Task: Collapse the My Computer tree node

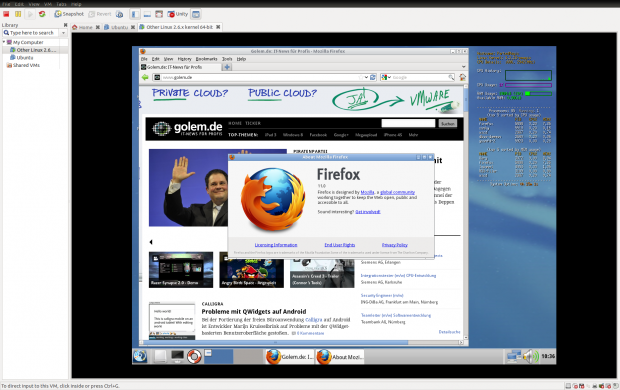Action: click(4, 42)
